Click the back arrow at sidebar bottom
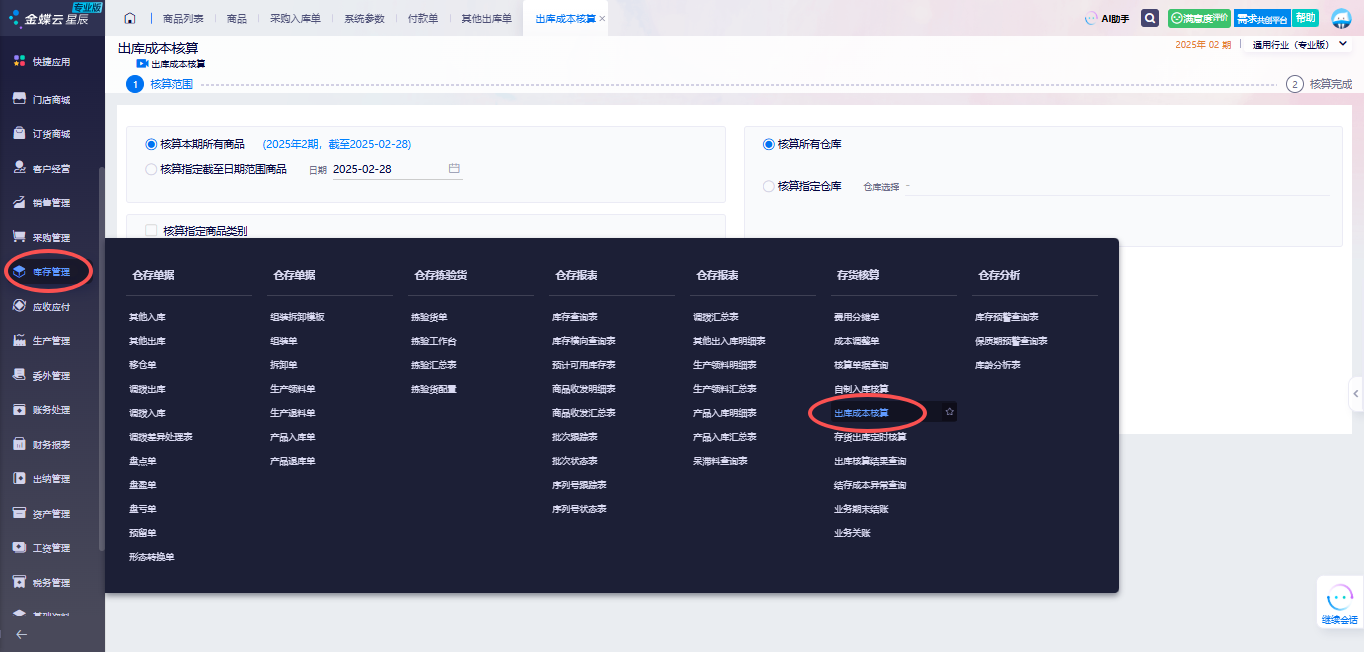This screenshot has height=652, width=1364. click(x=21, y=634)
